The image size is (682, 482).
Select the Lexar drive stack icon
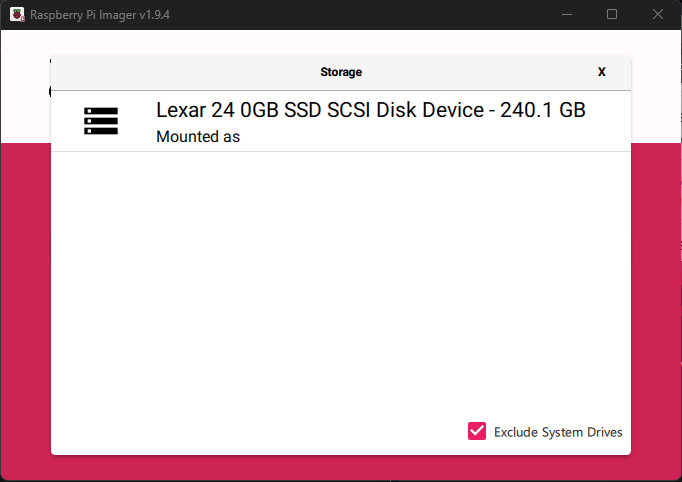(x=101, y=121)
